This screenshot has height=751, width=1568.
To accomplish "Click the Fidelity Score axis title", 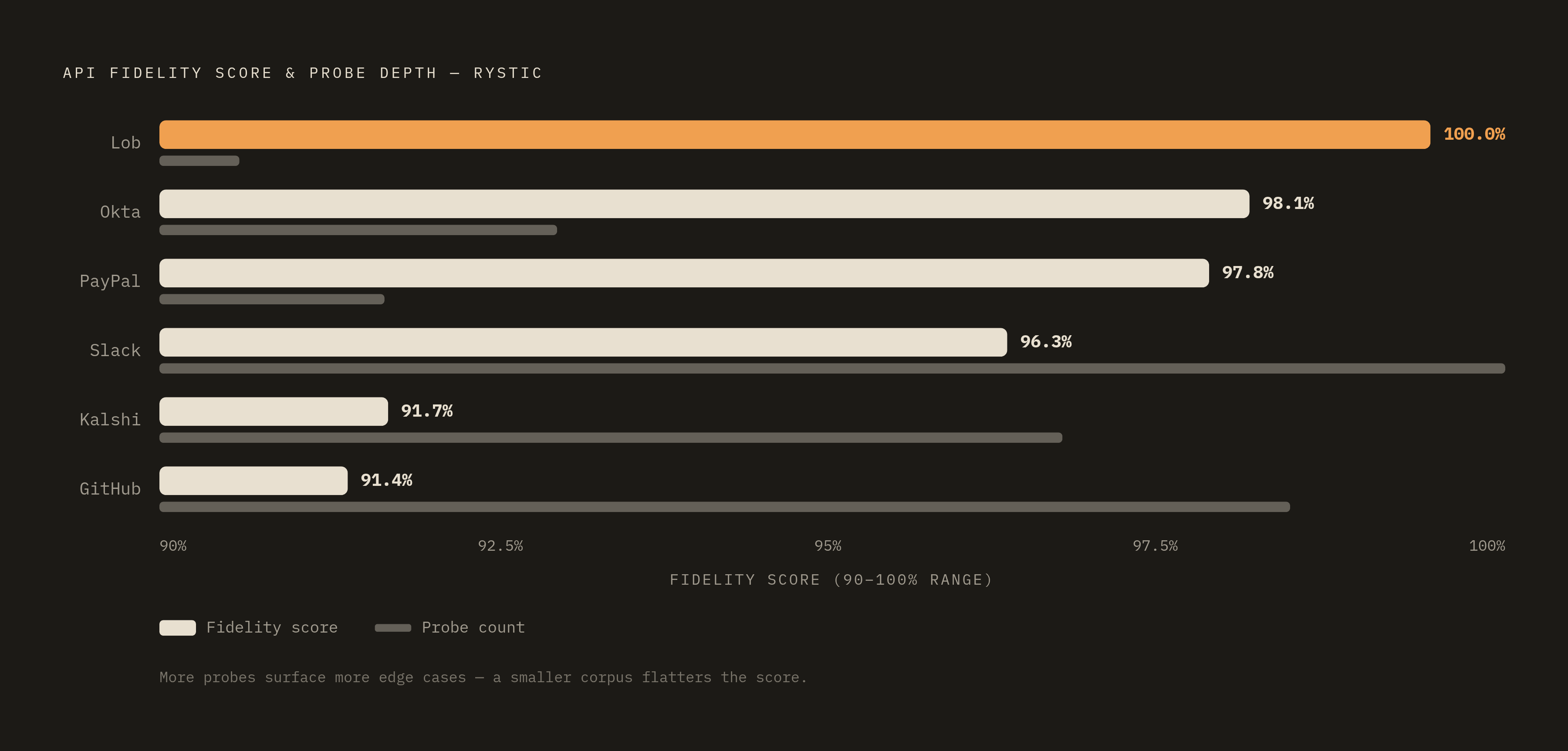I will (x=831, y=580).
